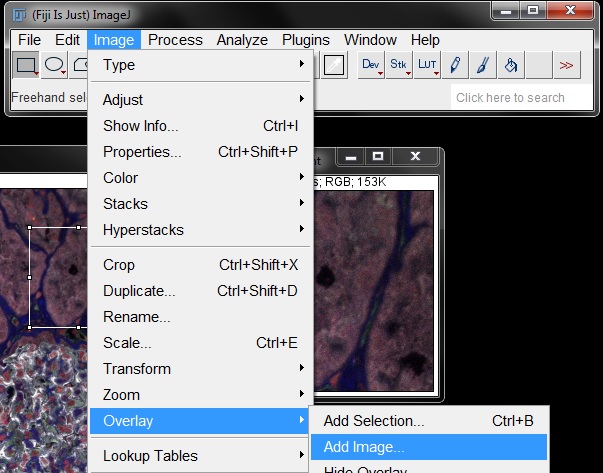This screenshot has height=473, width=603.
Task: Select the Paintbrush tool
Action: coord(483,66)
